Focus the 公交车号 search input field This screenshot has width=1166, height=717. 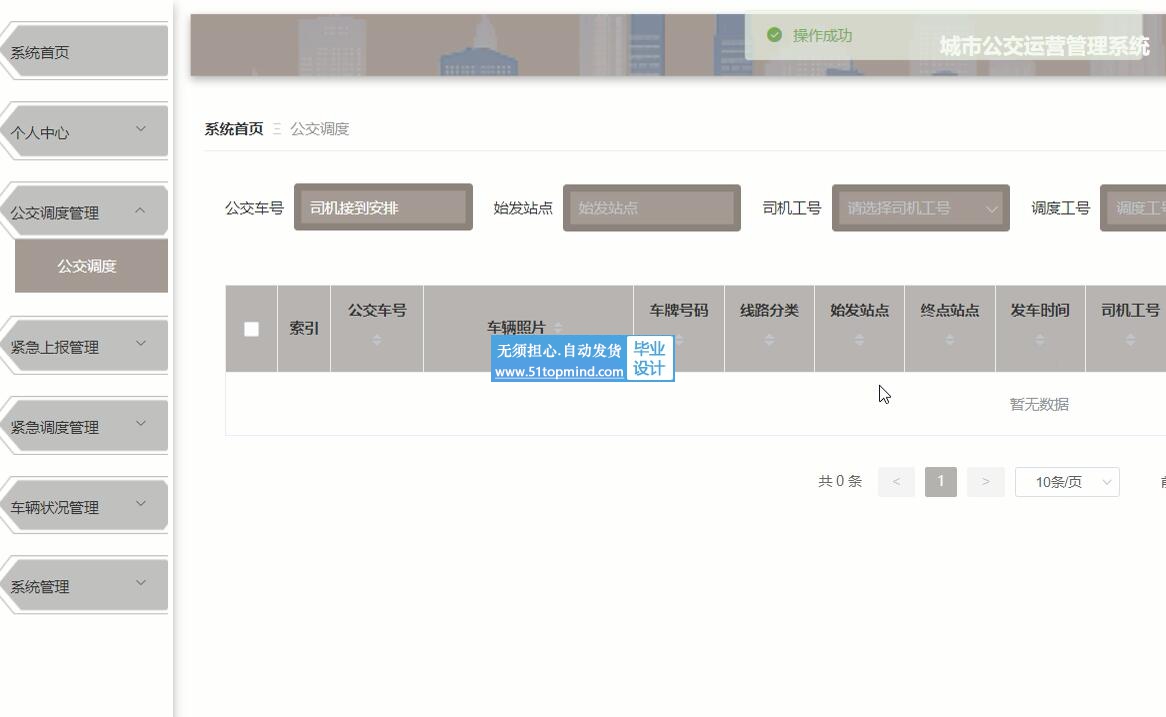[x=383, y=208]
